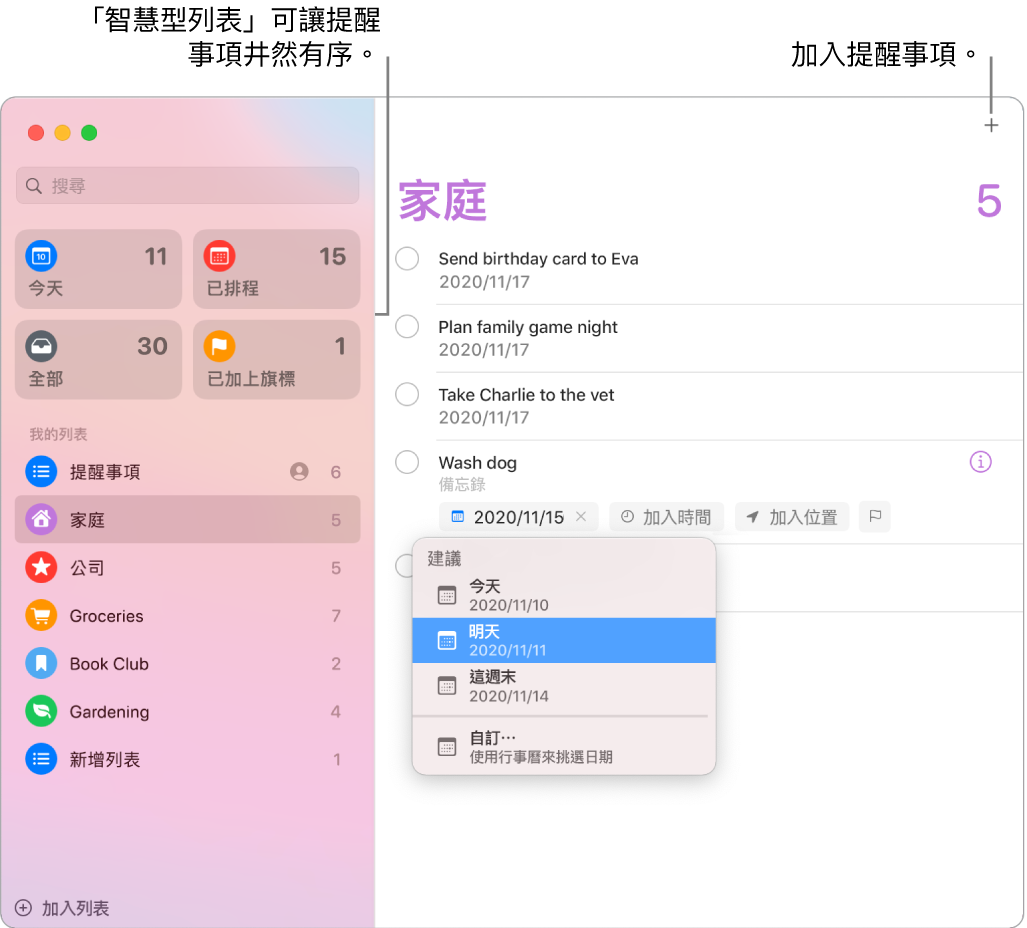
Task: Click the 加入時間 button
Action: pyautogui.click(x=667, y=517)
